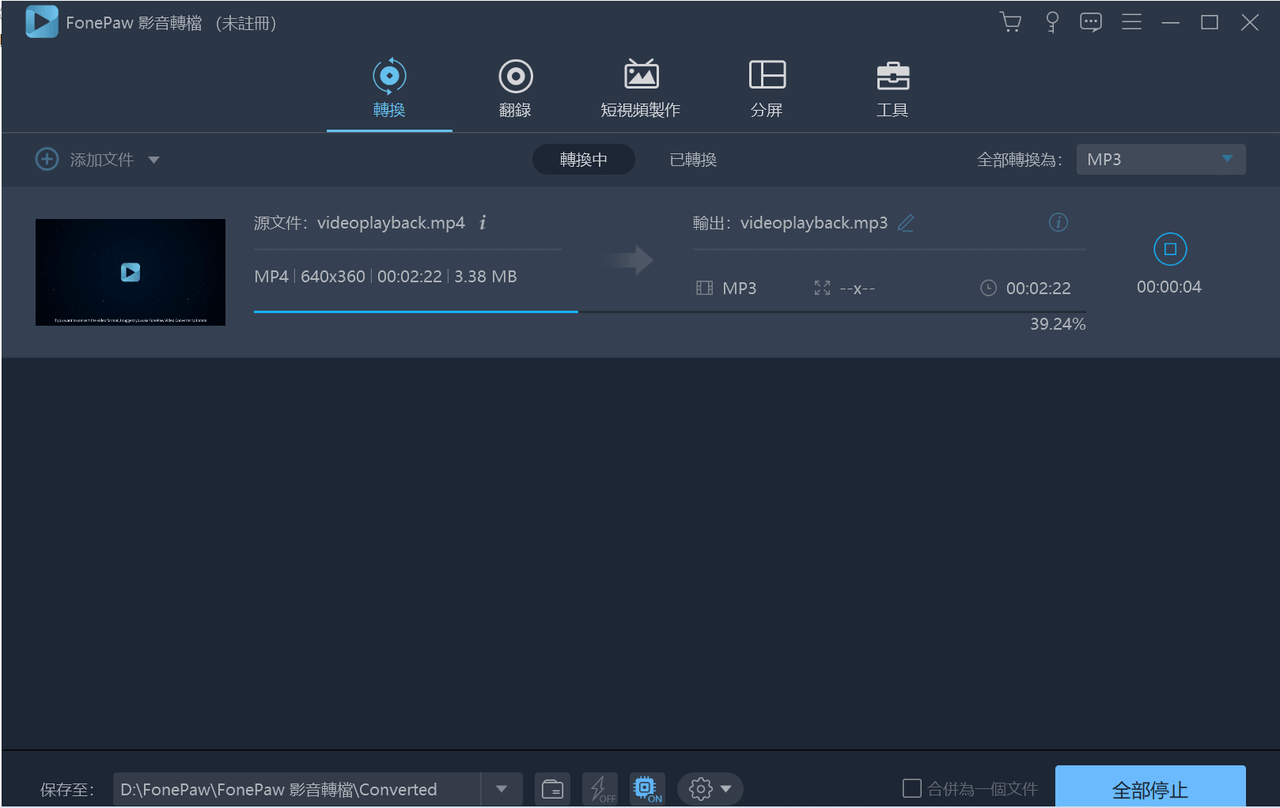Toggle the GPU hardware acceleration ON icon
This screenshot has height=808, width=1280.
tap(648, 789)
